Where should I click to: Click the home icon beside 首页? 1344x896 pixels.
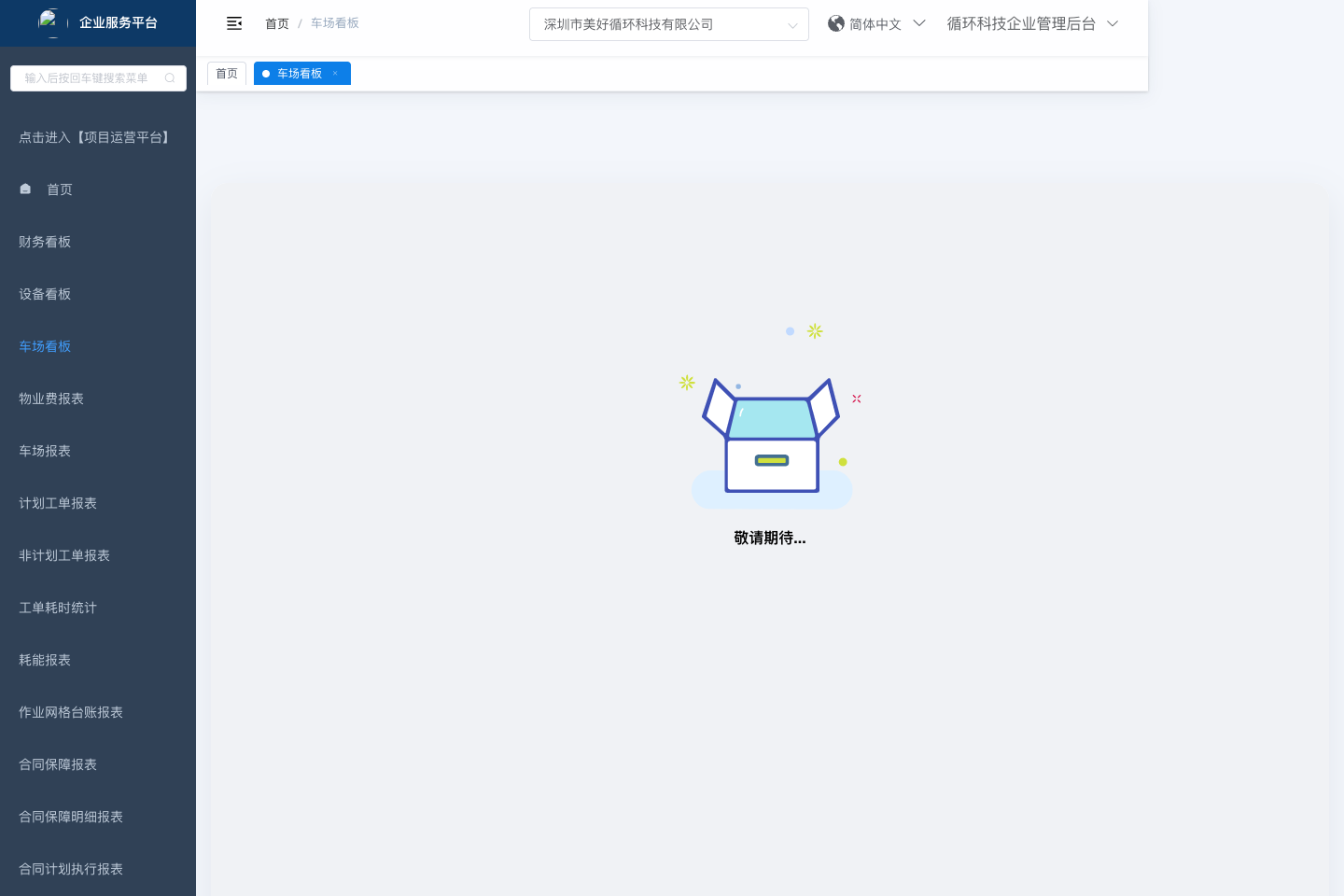(25, 189)
